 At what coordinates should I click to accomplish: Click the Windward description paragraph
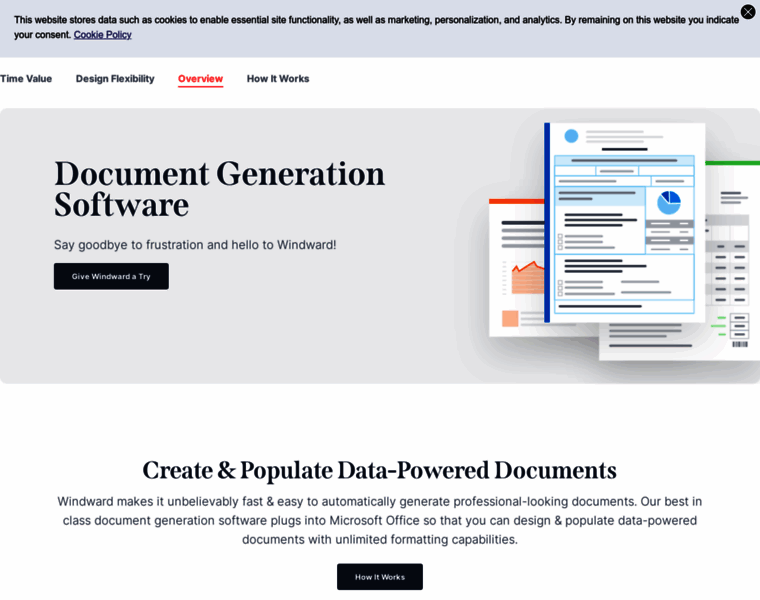click(x=380, y=521)
